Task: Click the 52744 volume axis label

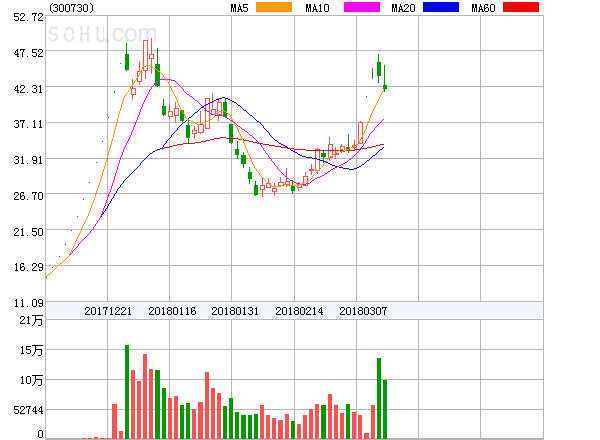Action: click(28, 410)
